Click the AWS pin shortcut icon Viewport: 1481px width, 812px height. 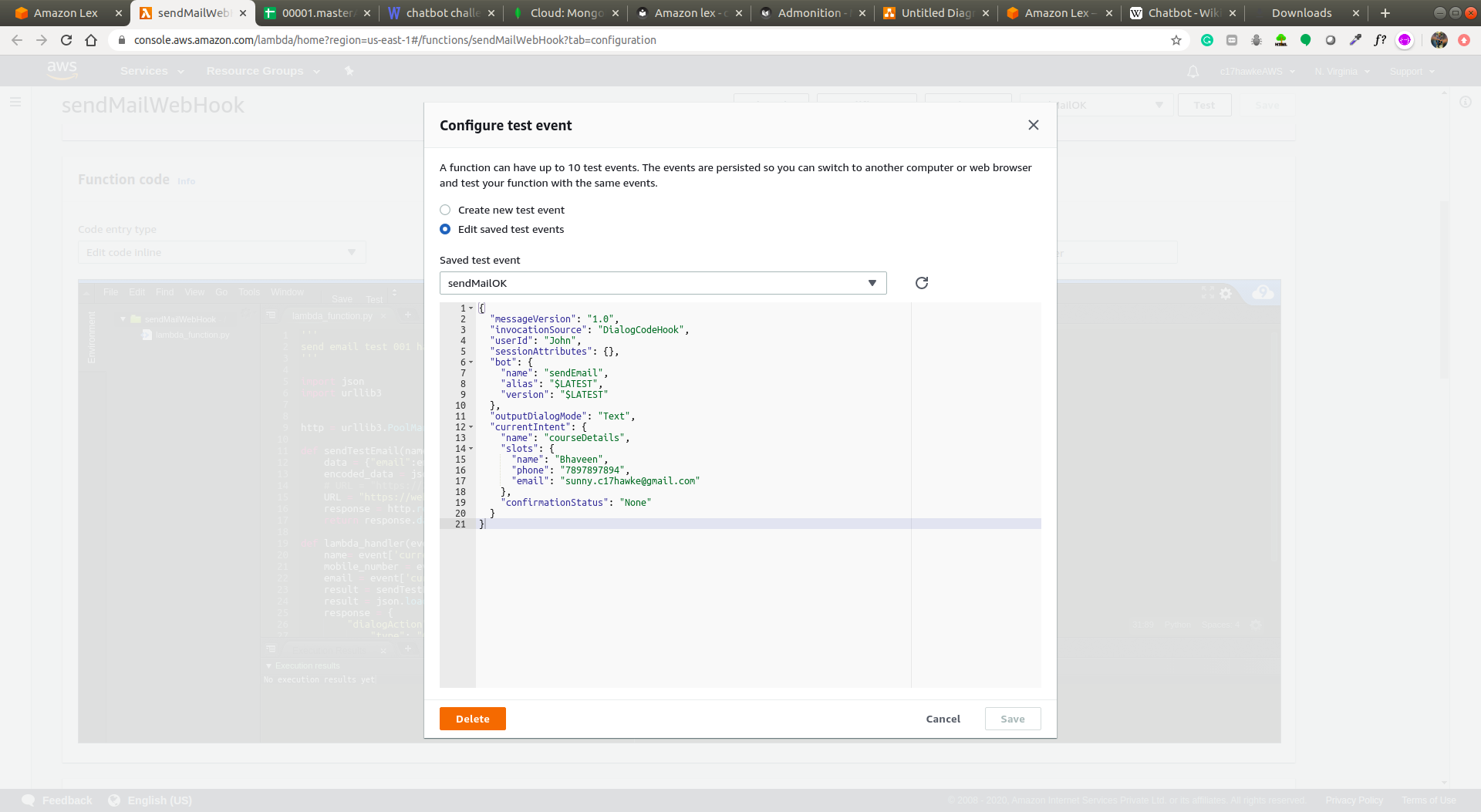point(349,71)
